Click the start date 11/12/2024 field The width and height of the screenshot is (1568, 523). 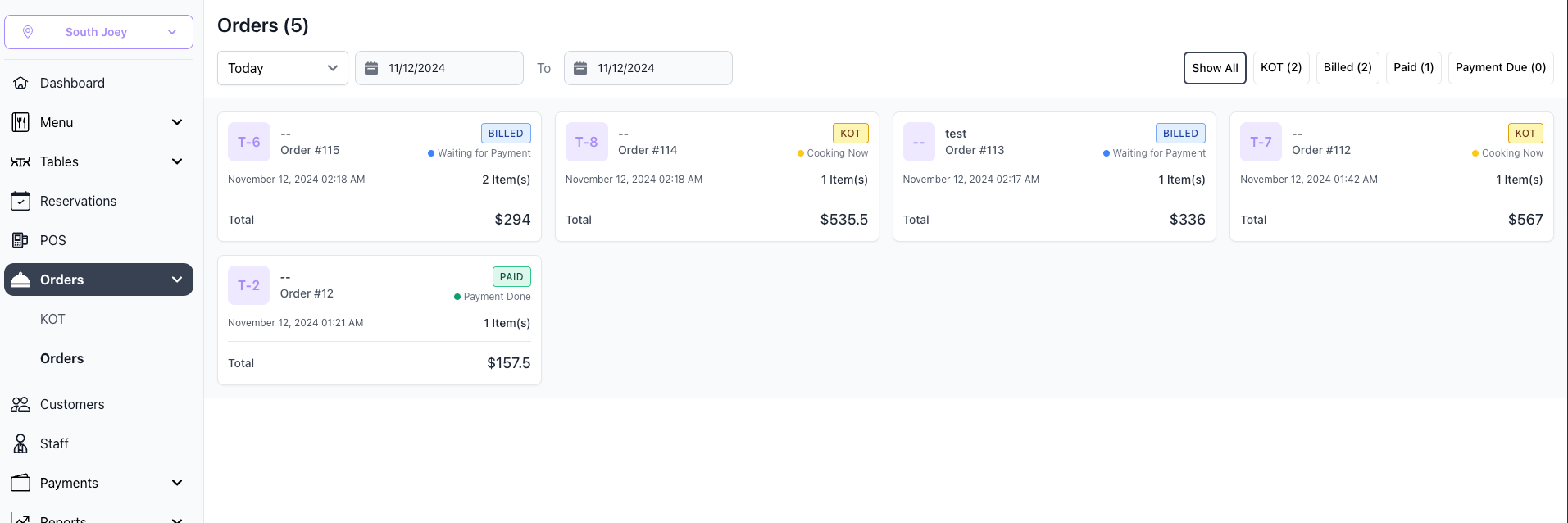point(439,68)
